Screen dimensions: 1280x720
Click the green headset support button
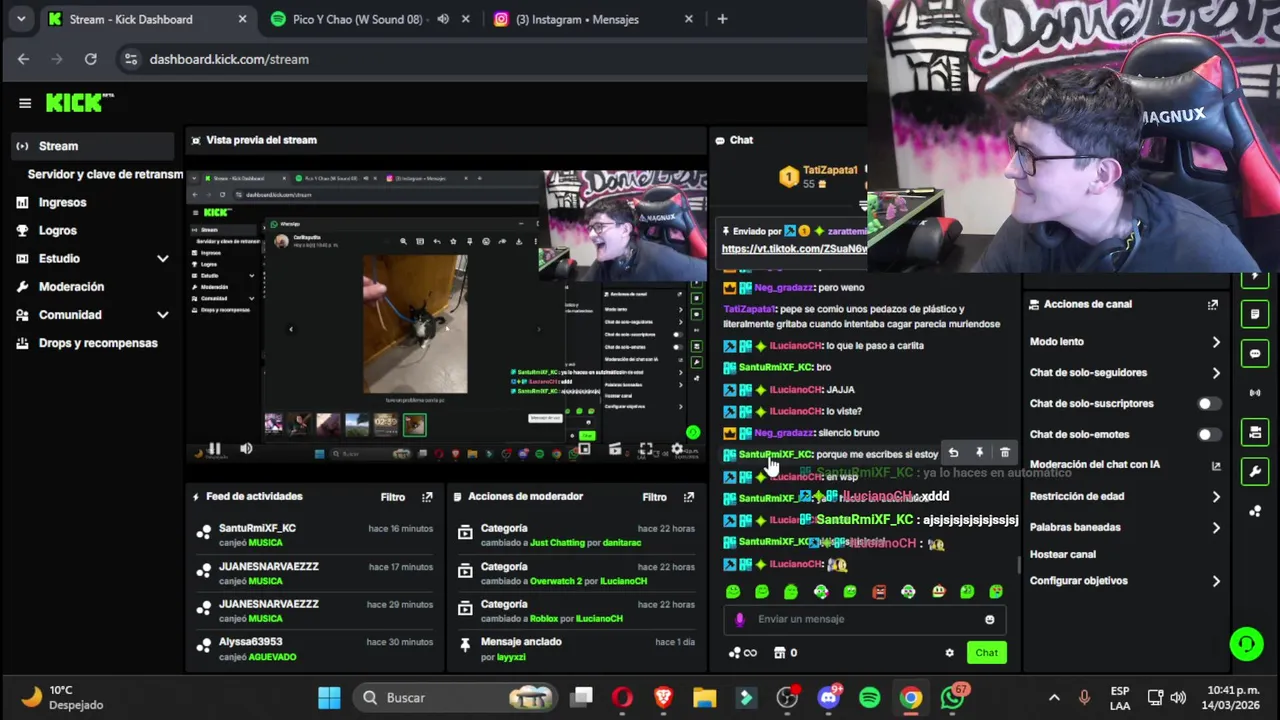(x=1246, y=643)
